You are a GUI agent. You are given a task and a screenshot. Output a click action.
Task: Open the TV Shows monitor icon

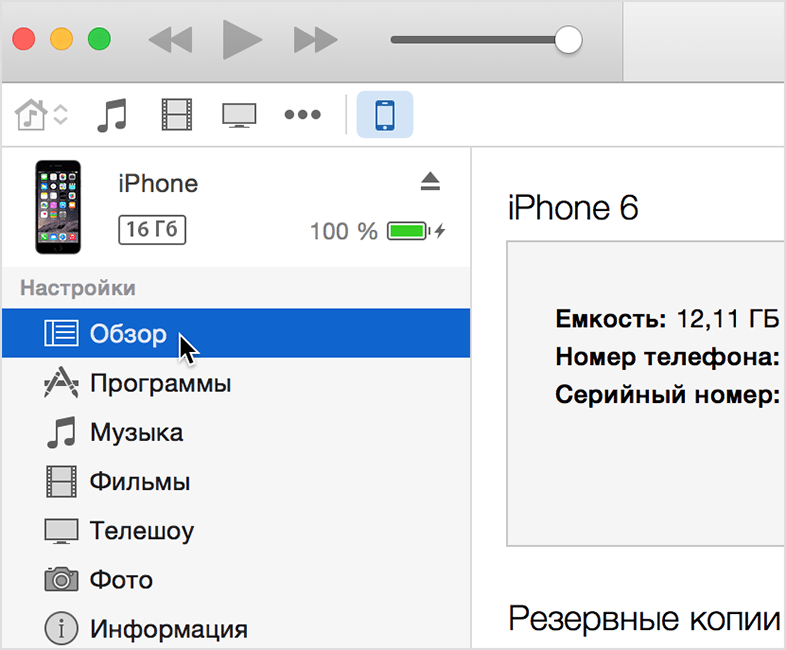point(239,115)
